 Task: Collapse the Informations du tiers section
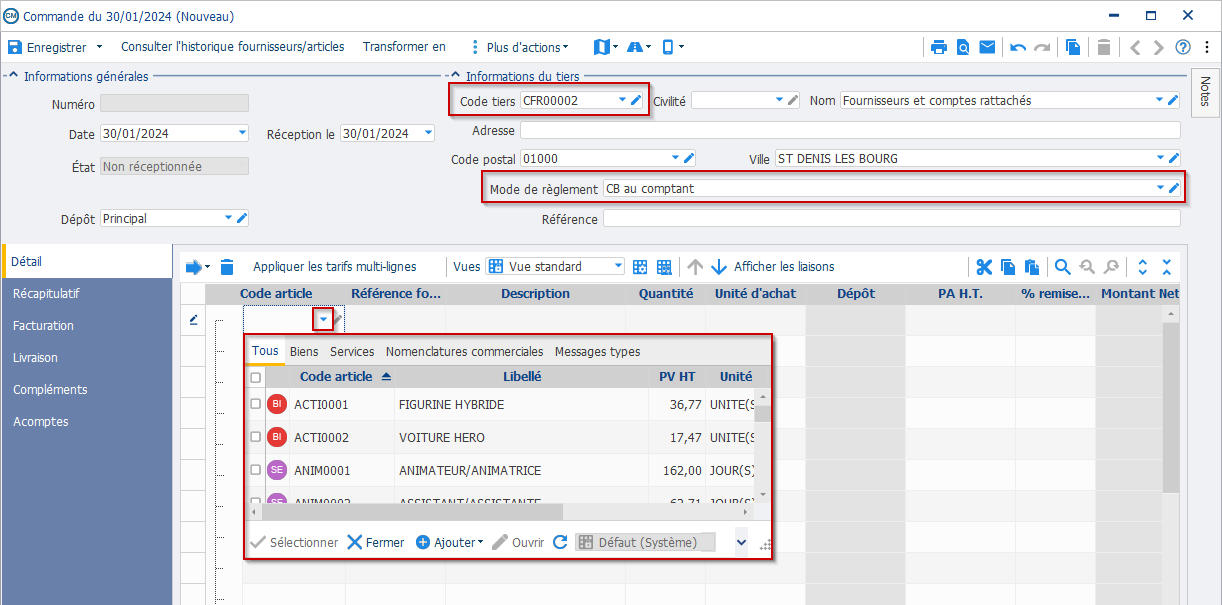coord(455,76)
